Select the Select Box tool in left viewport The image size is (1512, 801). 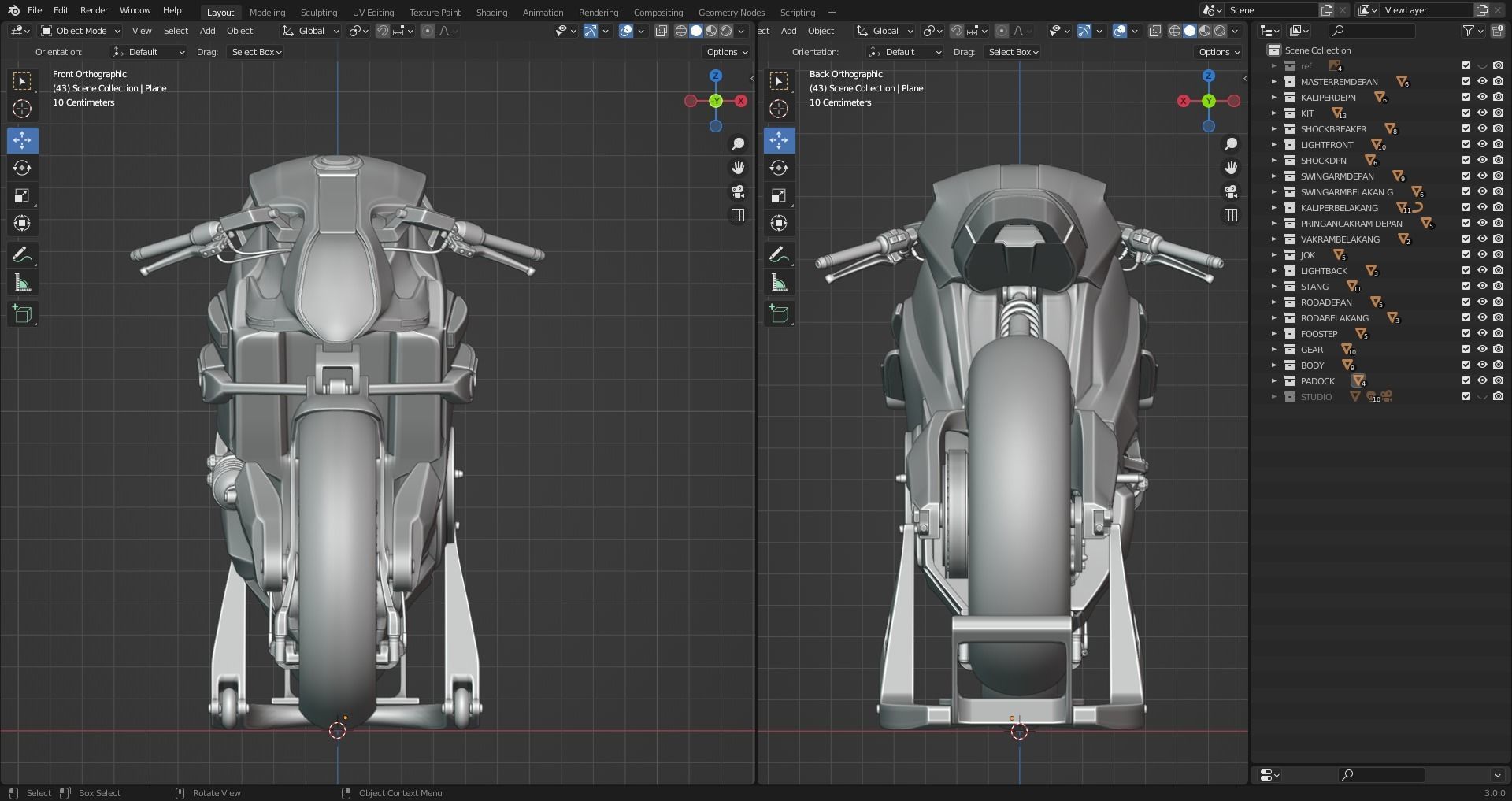22,81
